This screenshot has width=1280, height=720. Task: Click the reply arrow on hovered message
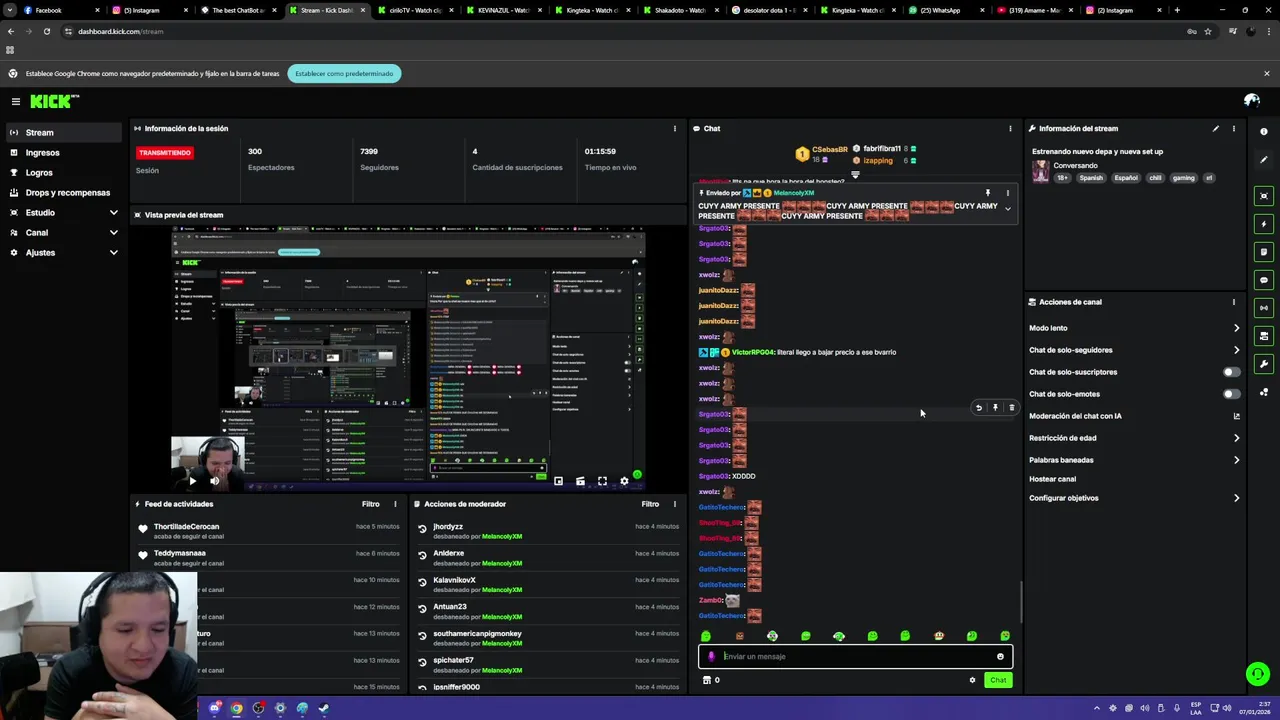(979, 408)
